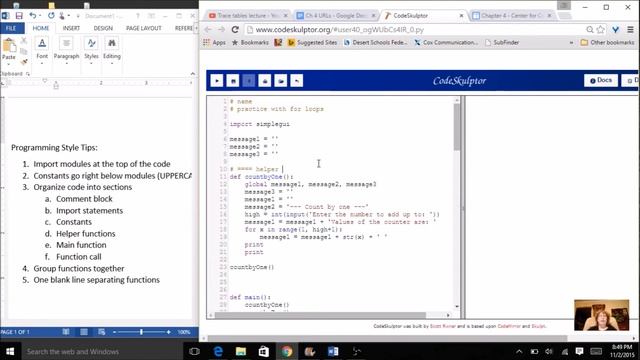
Task: Collapse the Word ribbon with the caret
Action: pos(193,74)
